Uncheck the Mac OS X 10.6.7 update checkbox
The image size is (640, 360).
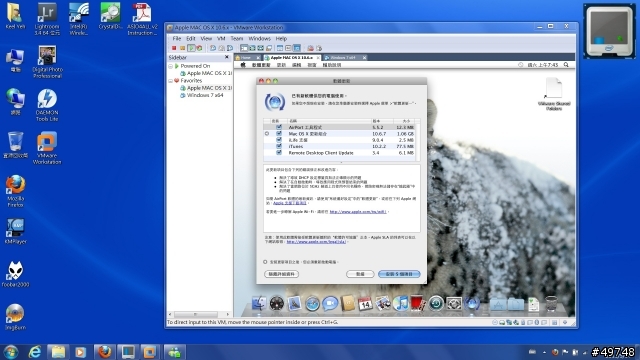[279, 133]
